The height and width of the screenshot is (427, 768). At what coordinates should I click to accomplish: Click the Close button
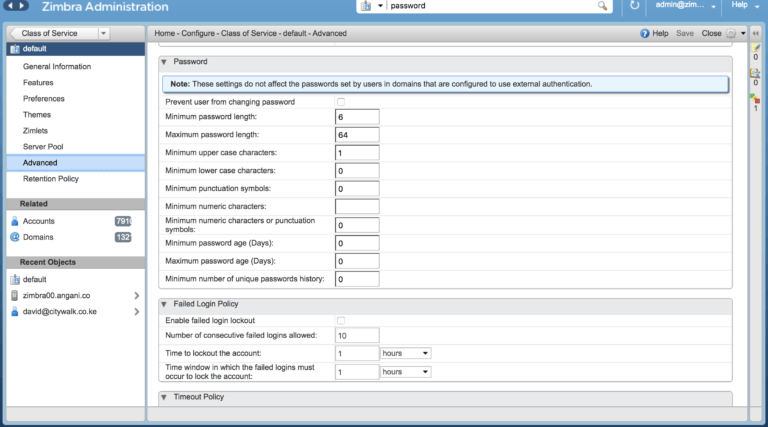tap(711, 33)
